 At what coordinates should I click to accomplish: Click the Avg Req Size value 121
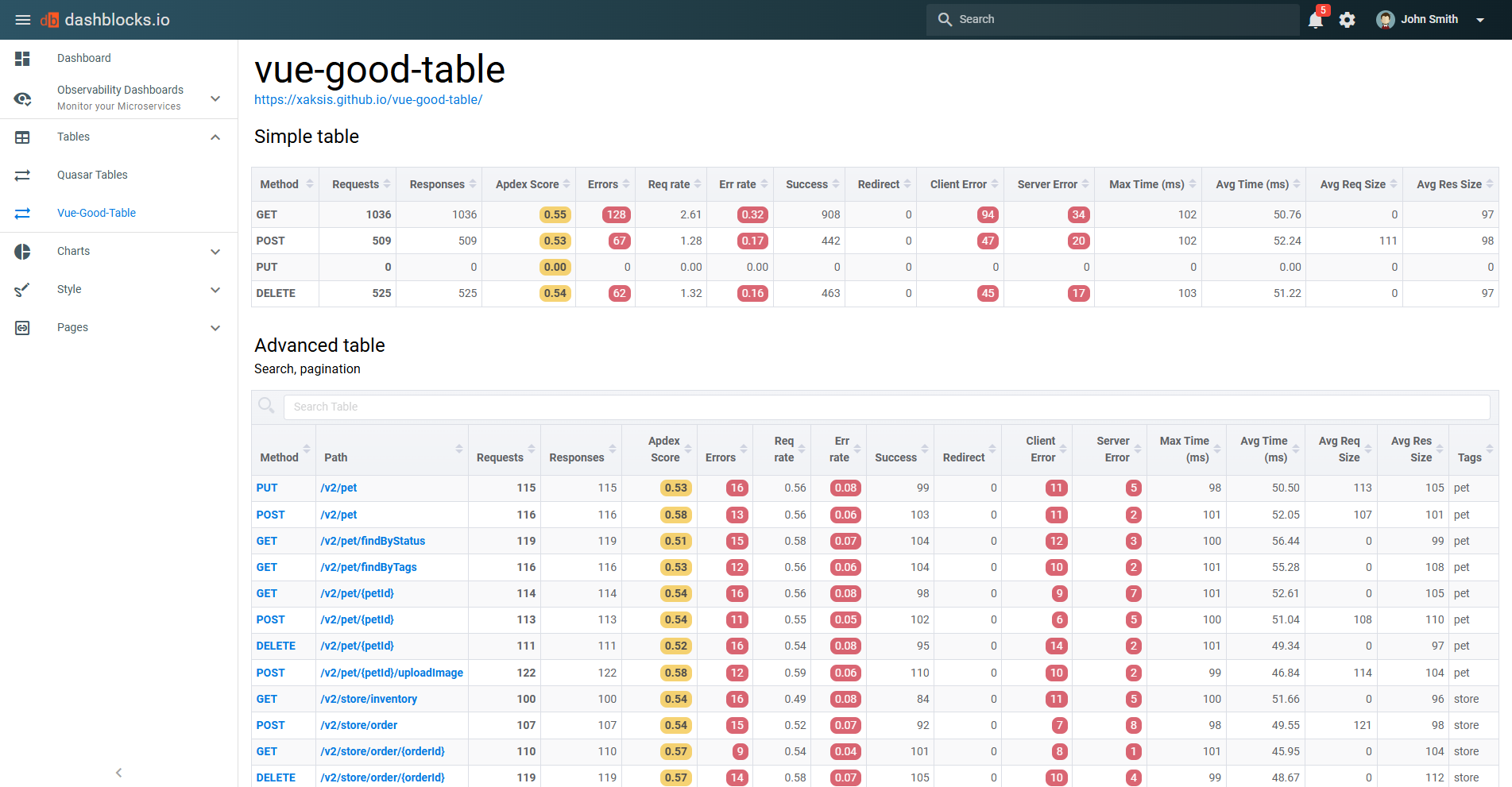[1363, 726]
